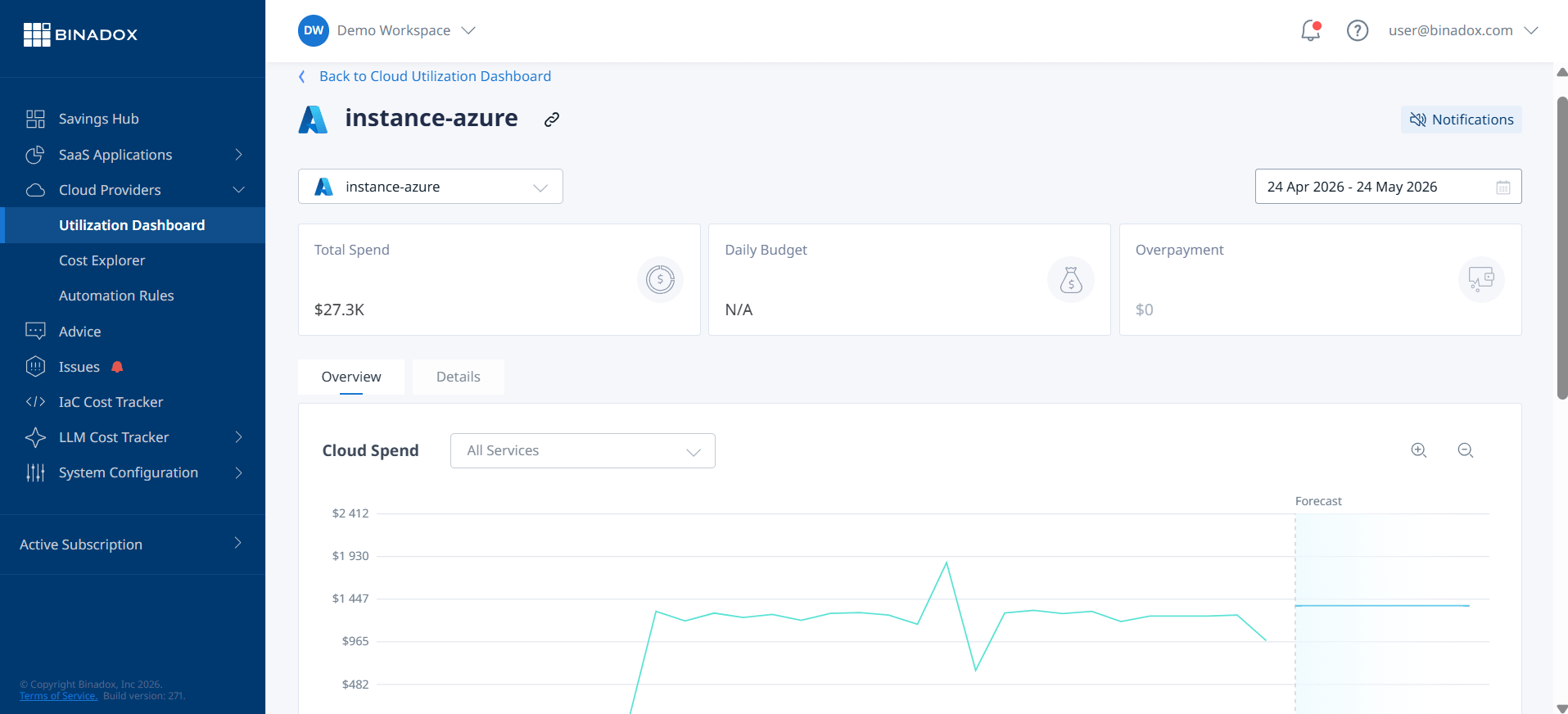This screenshot has height=714, width=1568.
Task: Zoom in on the Cloud Spend chart
Action: pos(1419,450)
